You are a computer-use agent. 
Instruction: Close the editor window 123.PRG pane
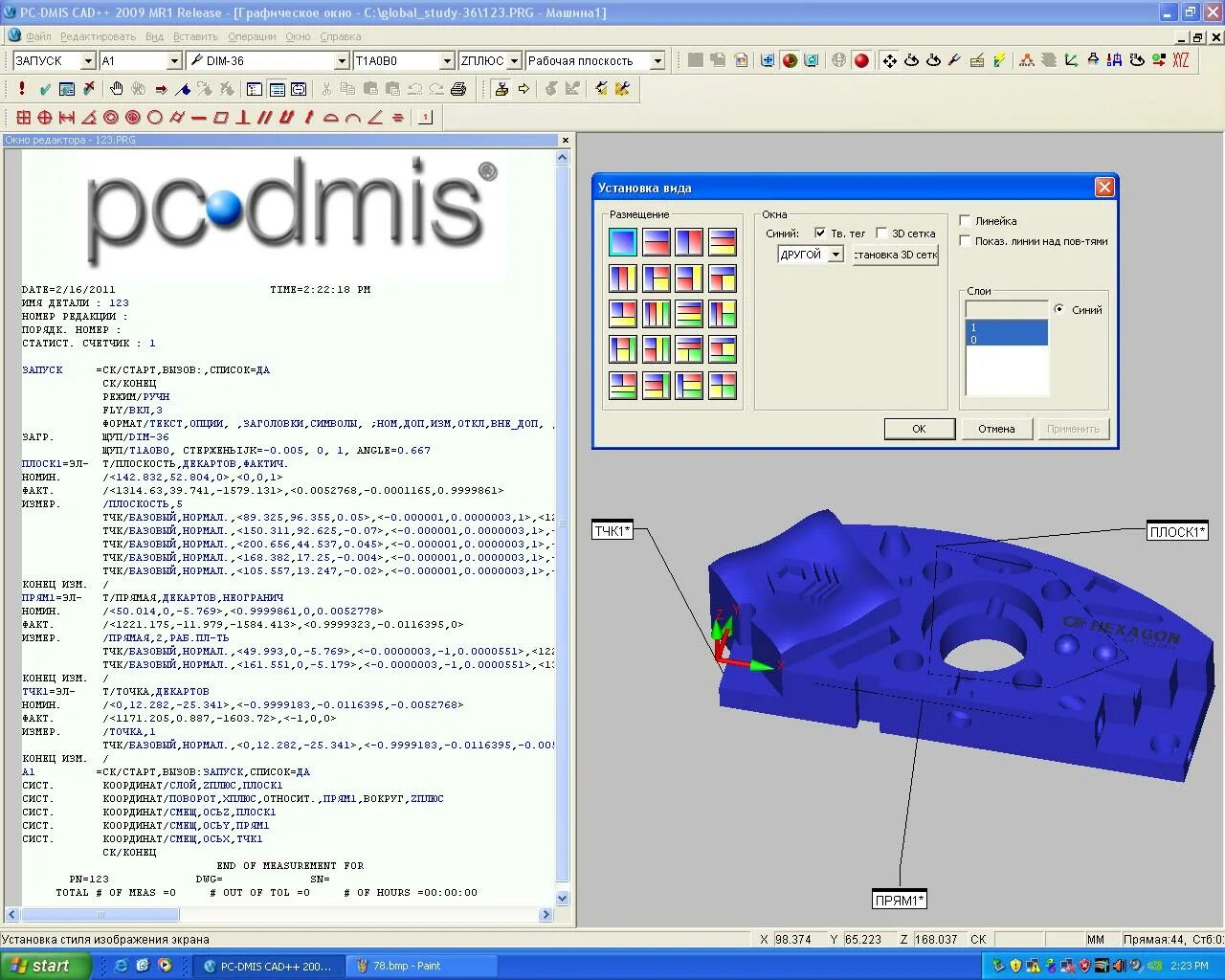565,140
